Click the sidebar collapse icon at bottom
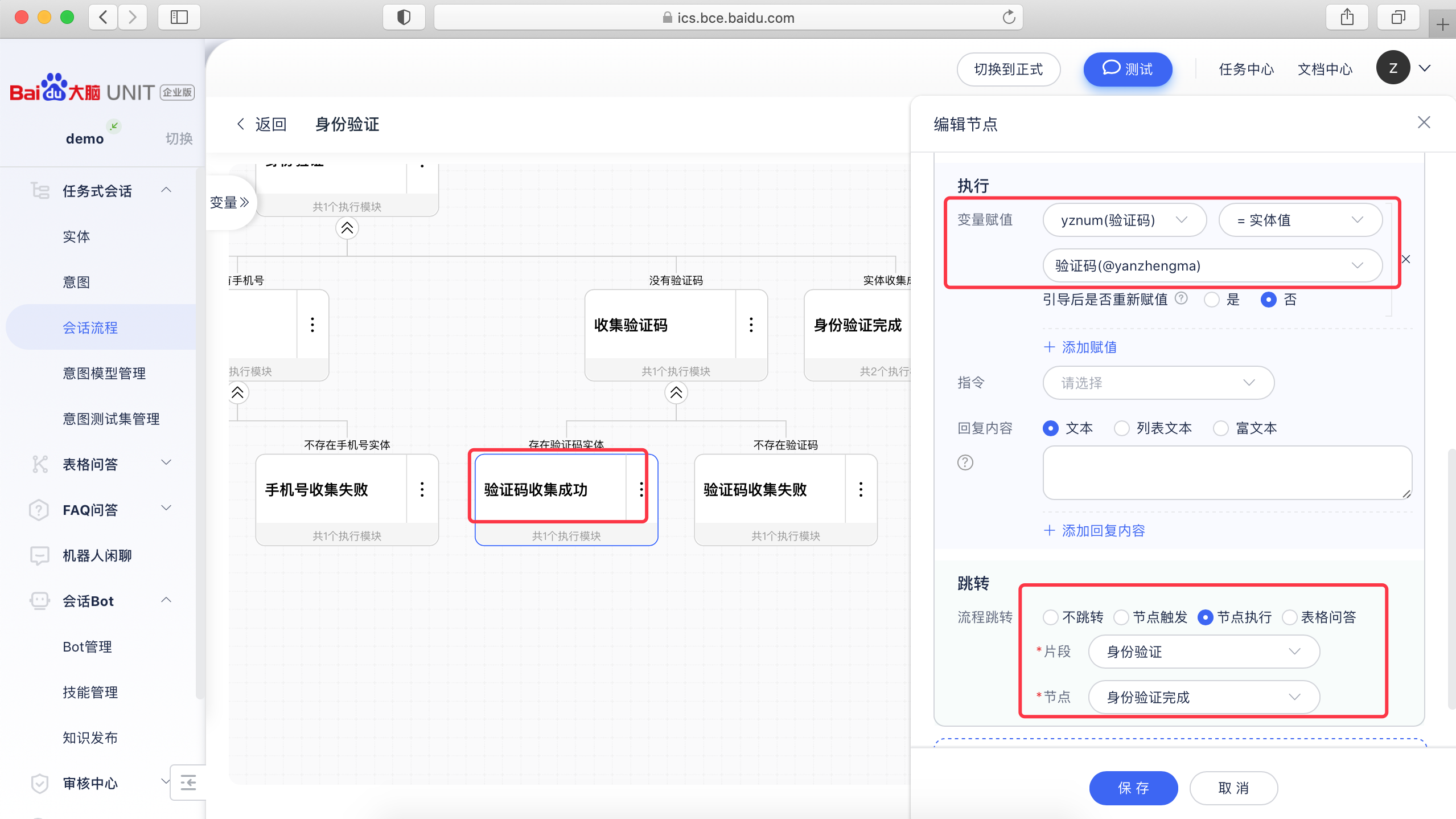This screenshot has height=819, width=1456. (x=188, y=783)
